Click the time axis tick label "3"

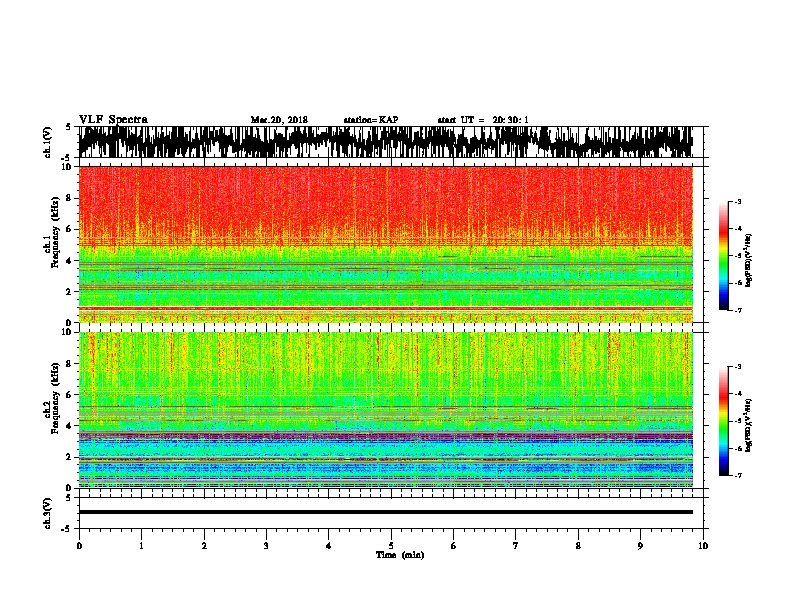(x=266, y=546)
